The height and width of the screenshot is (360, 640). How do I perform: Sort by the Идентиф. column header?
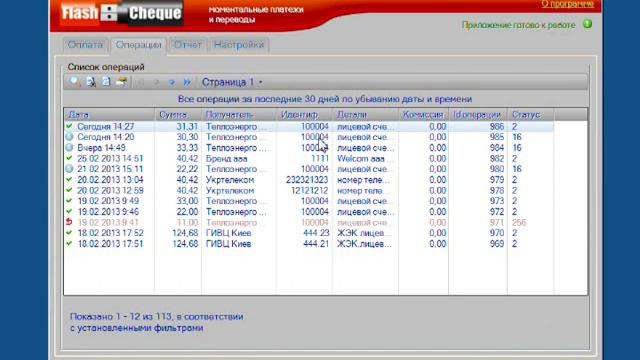tap(304, 115)
